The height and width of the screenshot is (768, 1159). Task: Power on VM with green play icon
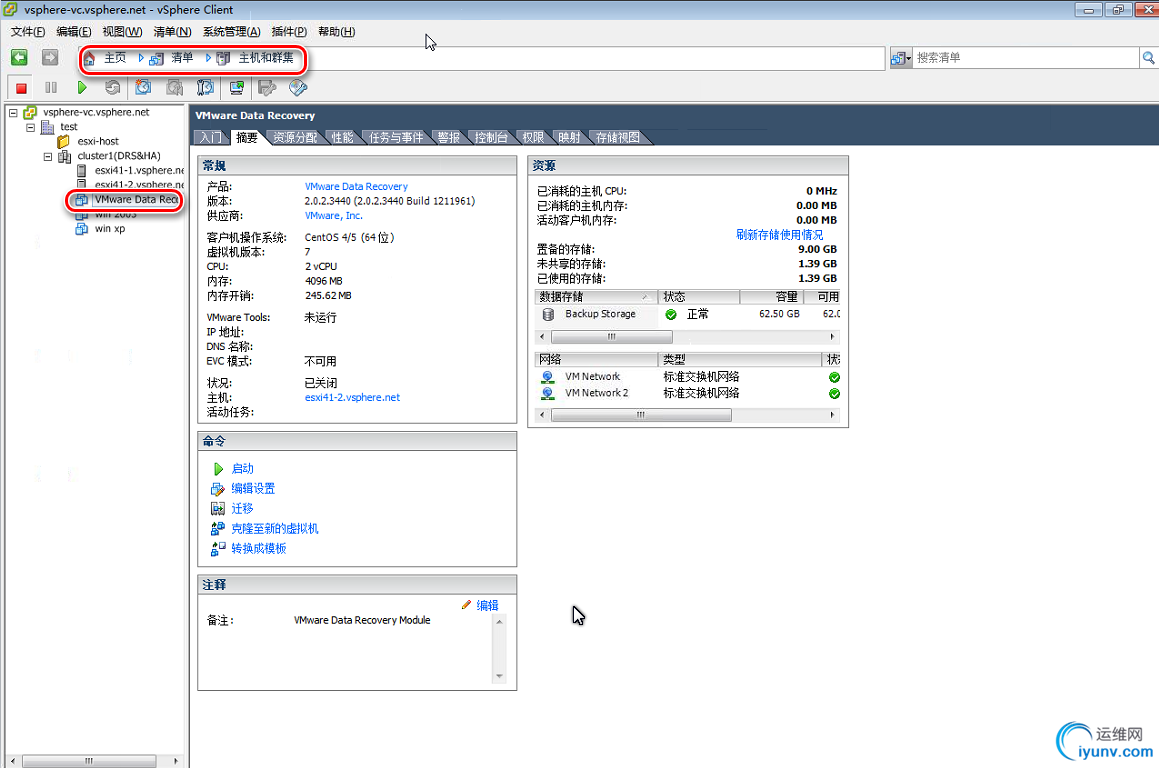pos(82,88)
